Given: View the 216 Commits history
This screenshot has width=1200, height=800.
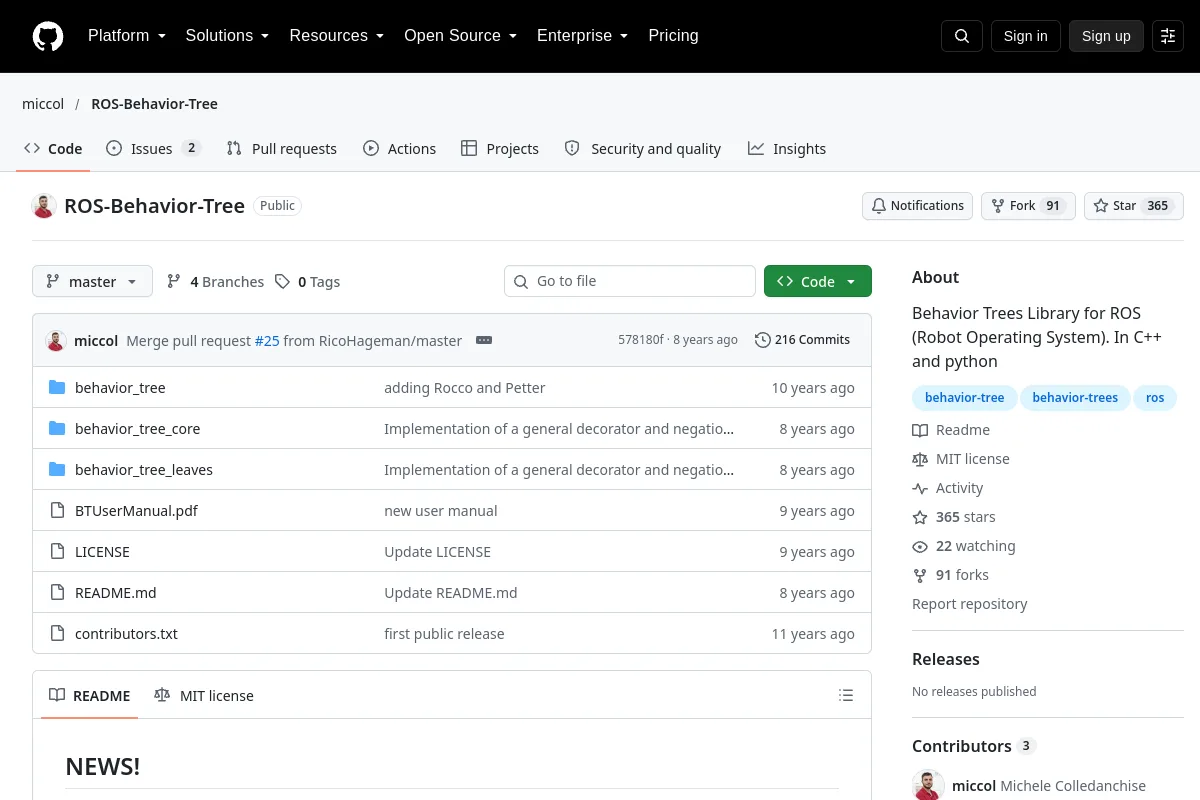Looking at the screenshot, I should (x=802, y=340).
